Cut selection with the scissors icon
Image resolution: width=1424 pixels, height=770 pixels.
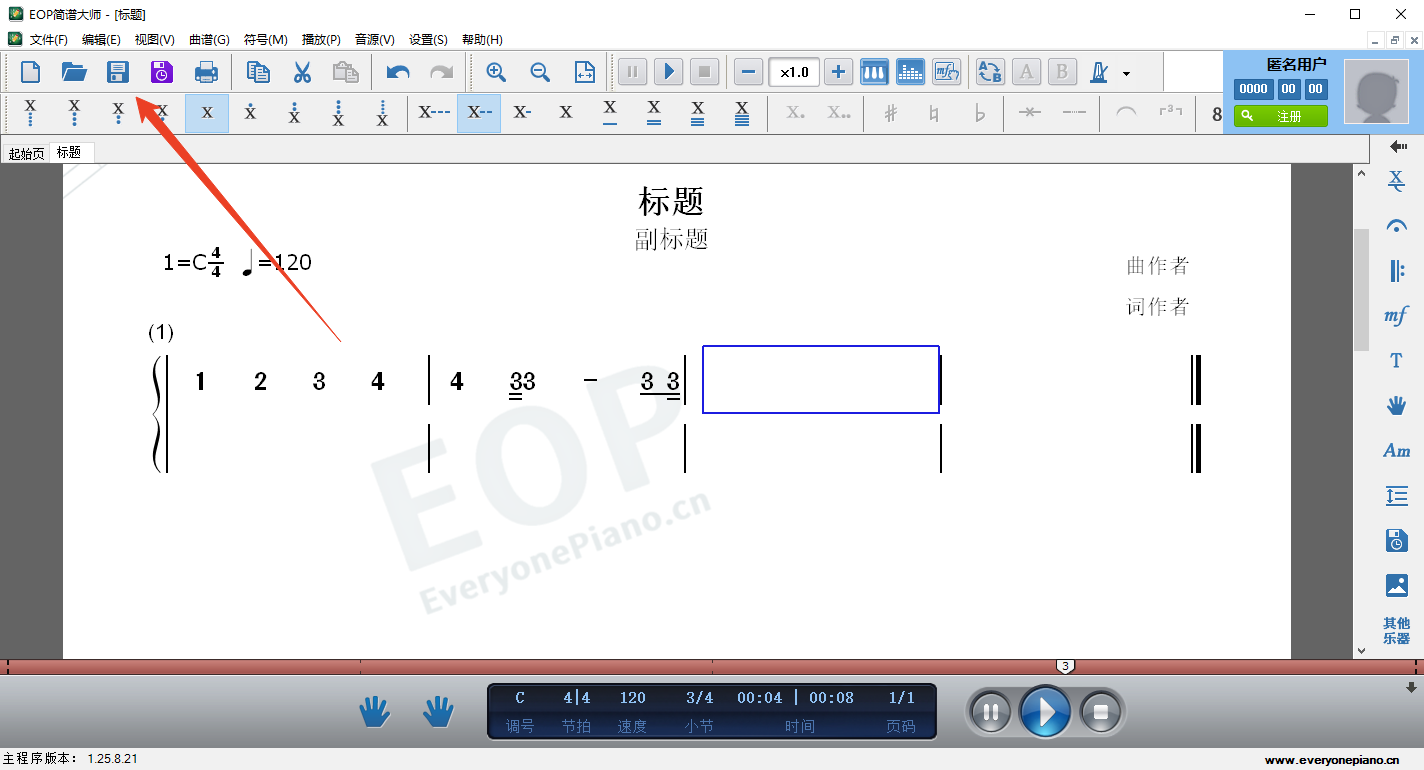302,72
